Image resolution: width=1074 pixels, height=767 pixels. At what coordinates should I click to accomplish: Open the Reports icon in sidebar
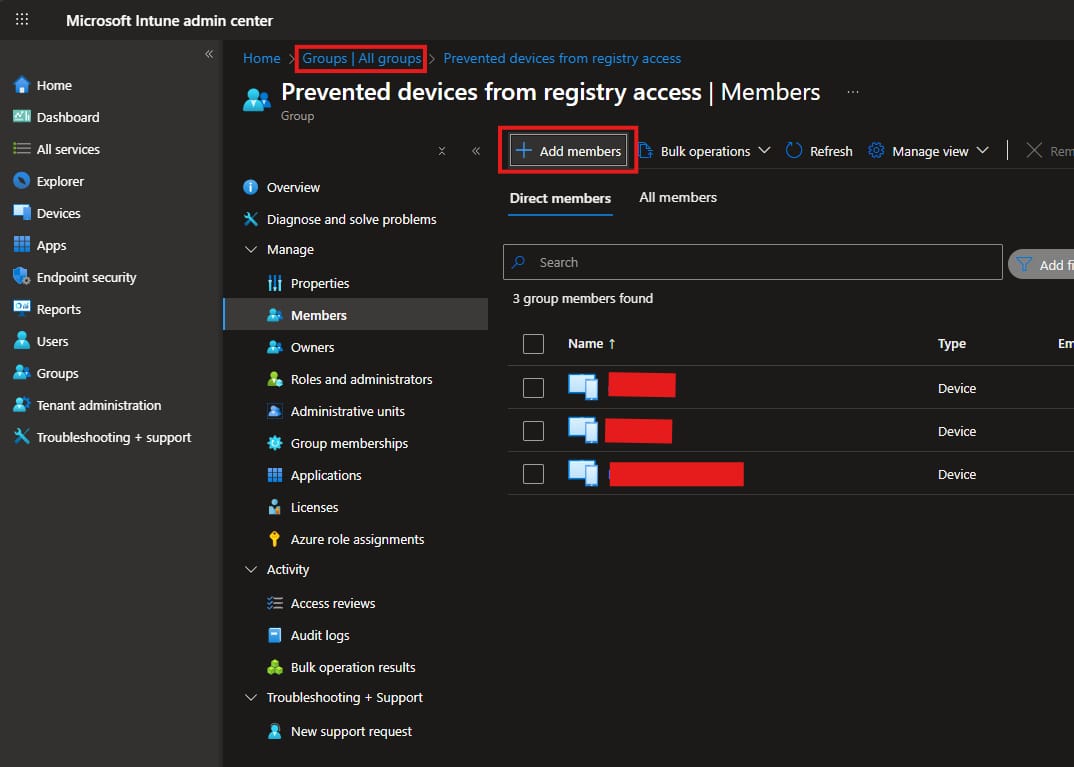point(22,307)
